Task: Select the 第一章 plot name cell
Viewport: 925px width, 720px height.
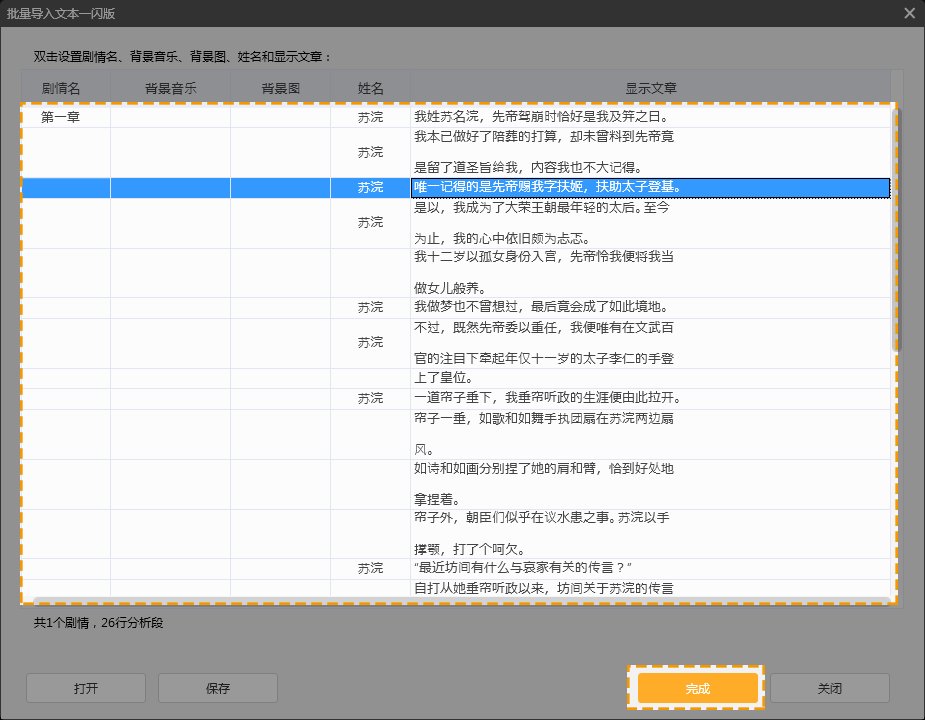Action: click(x=61, y=117)
